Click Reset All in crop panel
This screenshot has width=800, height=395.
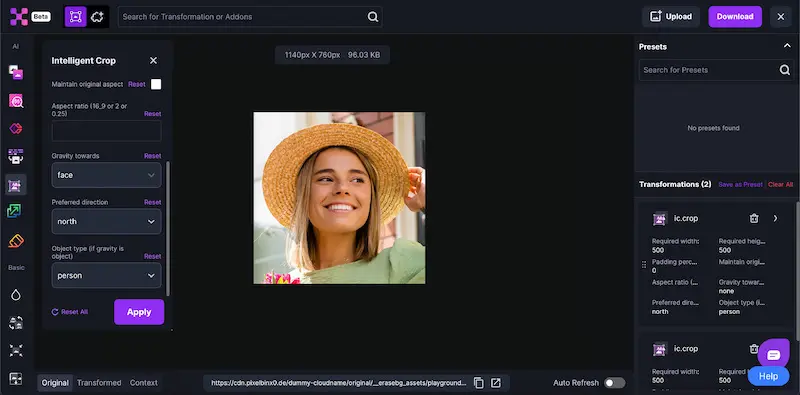coord(70,312)
